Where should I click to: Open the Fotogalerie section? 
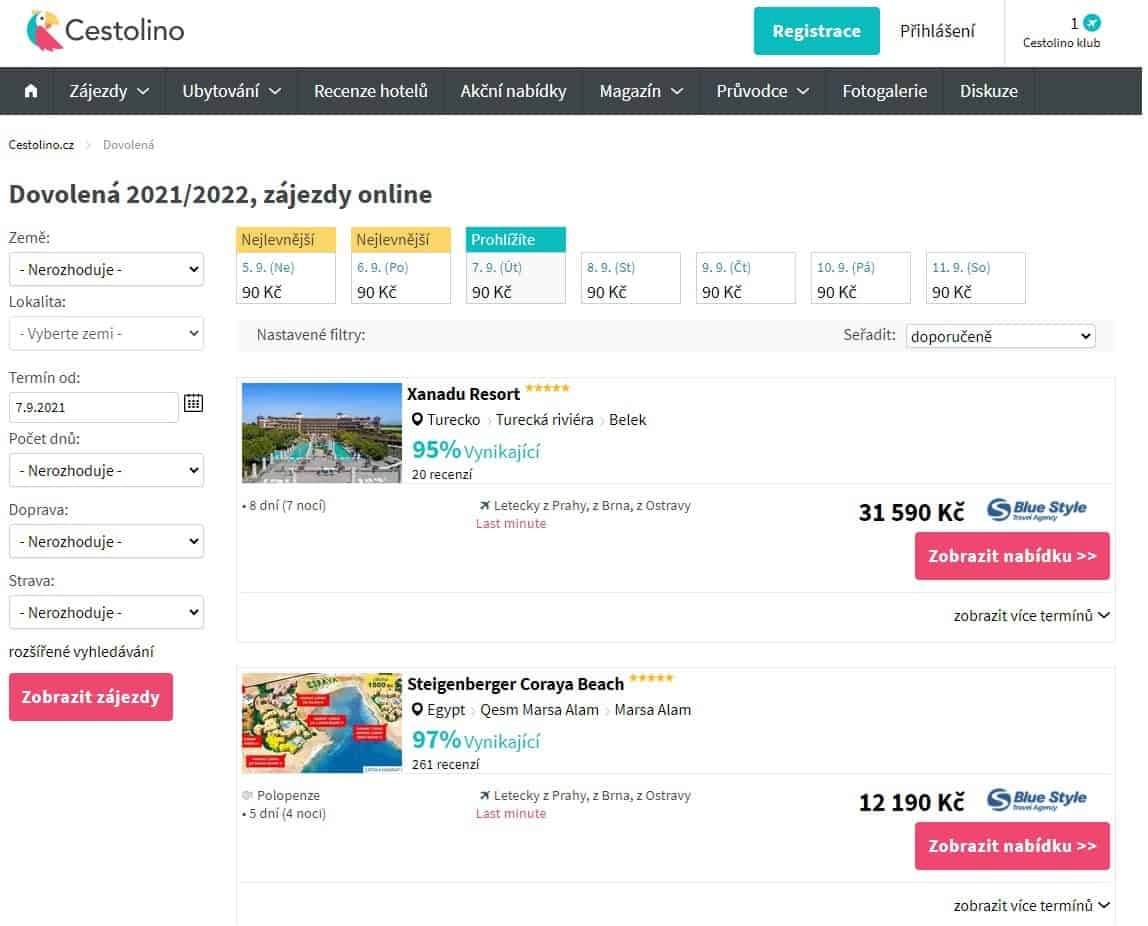click(x=884, y=92)
